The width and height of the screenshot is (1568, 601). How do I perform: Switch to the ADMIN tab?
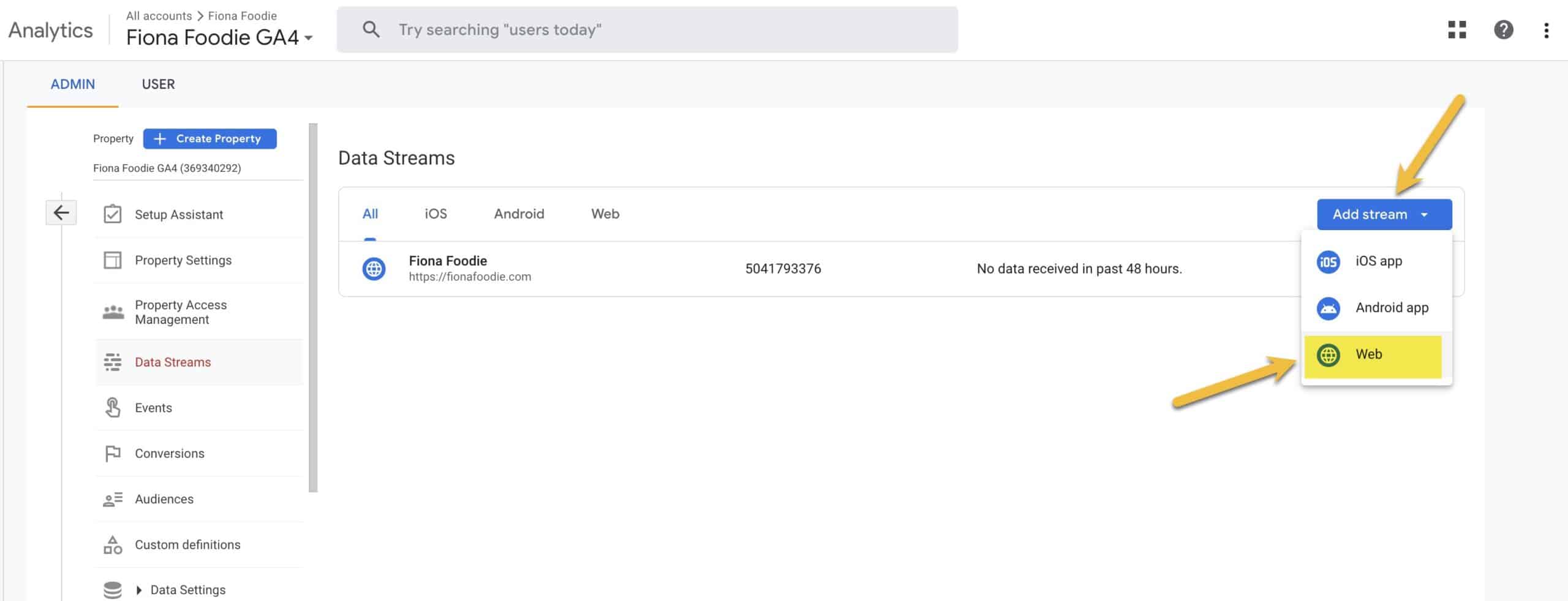(72, 84)
